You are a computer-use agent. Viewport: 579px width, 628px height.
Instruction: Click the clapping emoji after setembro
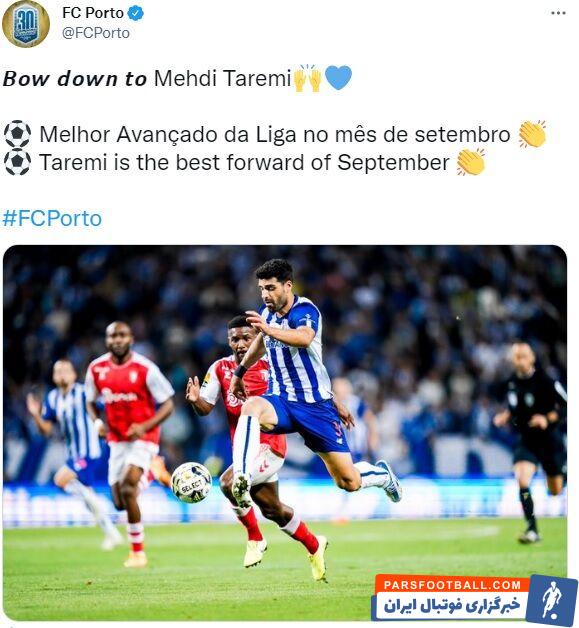(x=532, y=134)
